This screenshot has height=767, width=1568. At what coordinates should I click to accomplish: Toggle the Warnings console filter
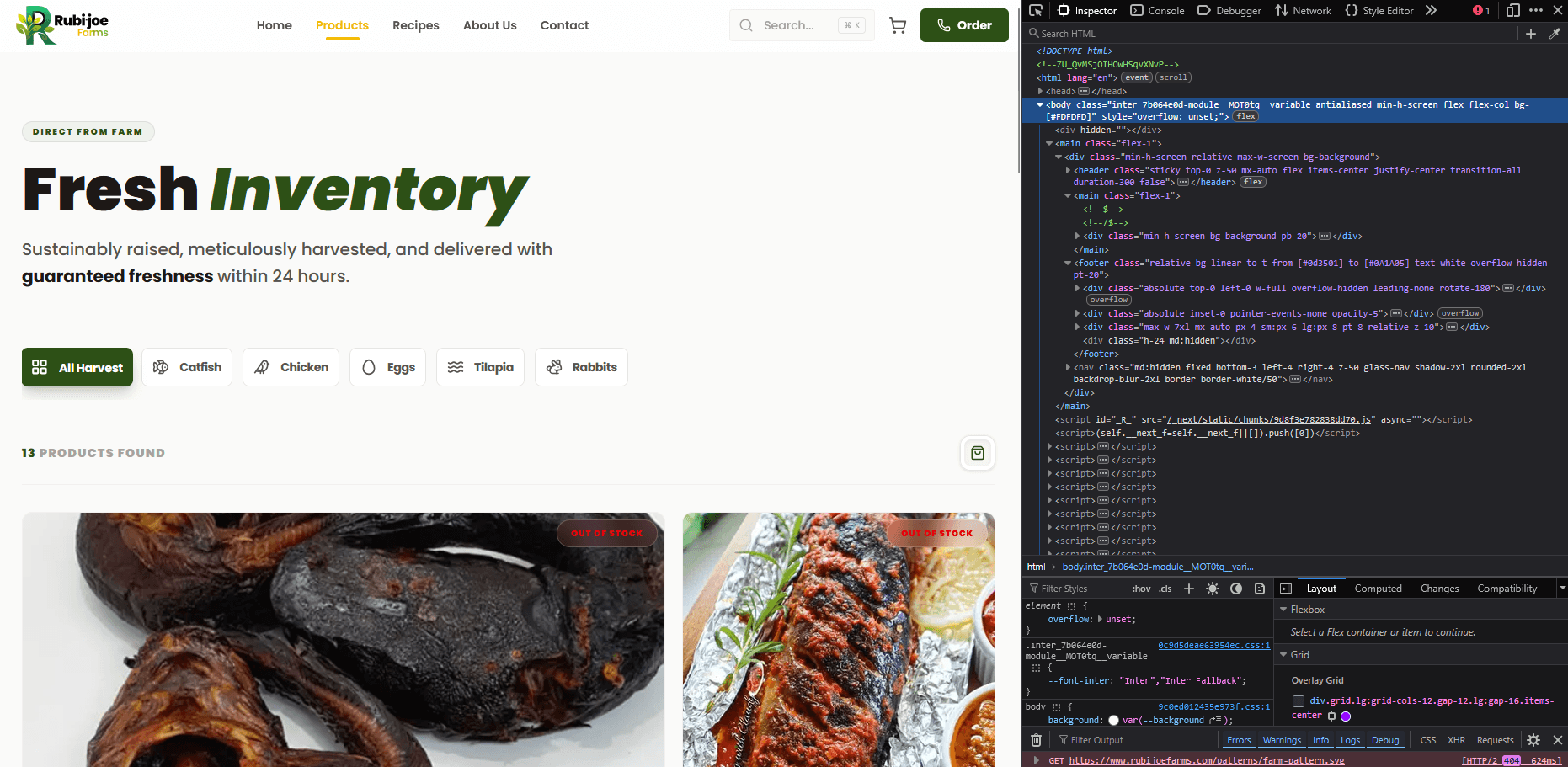[x=1282, y=740]
